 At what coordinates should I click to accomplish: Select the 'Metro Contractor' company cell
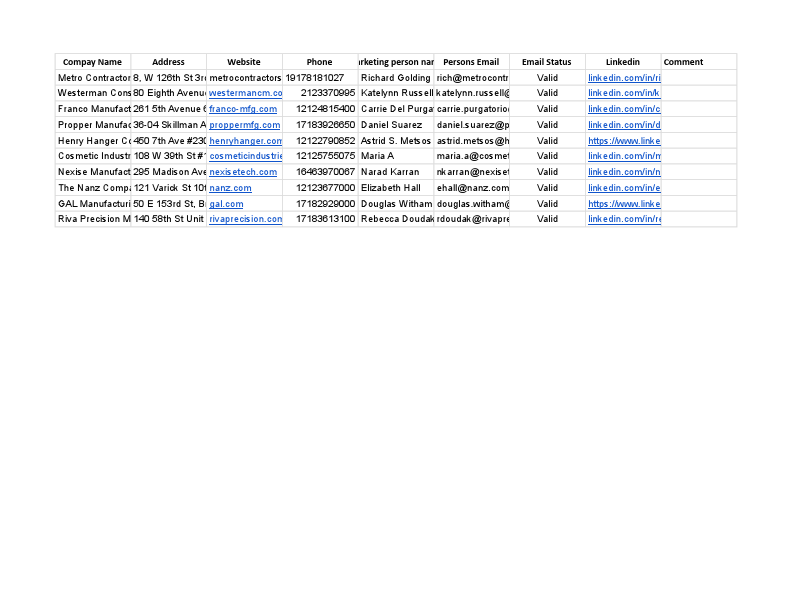click(x=93, y=78)
